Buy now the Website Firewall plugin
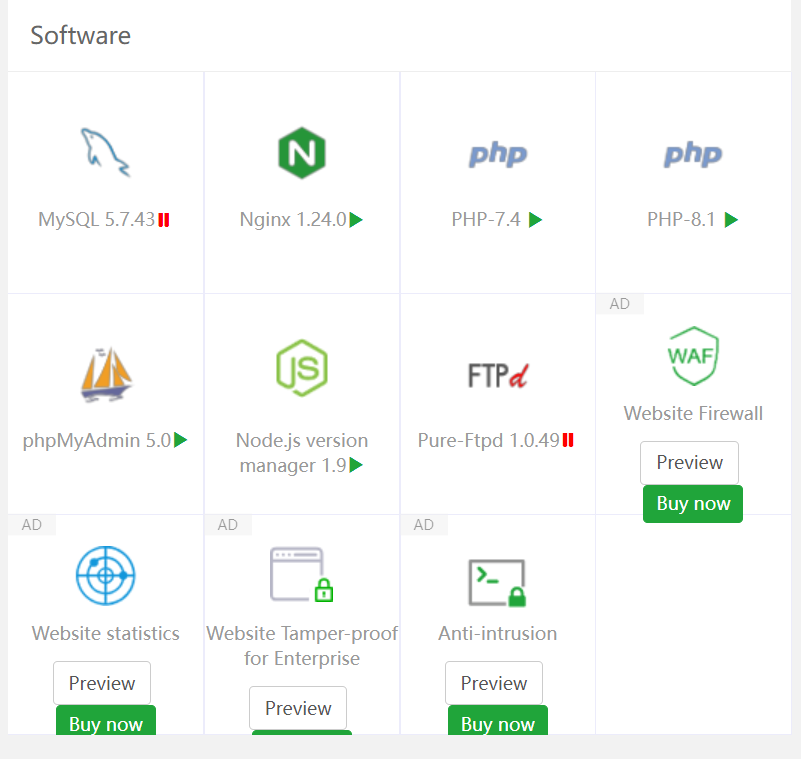Image resolution: width=801 pixels, height=765 pixels. [x=693, y=504]
